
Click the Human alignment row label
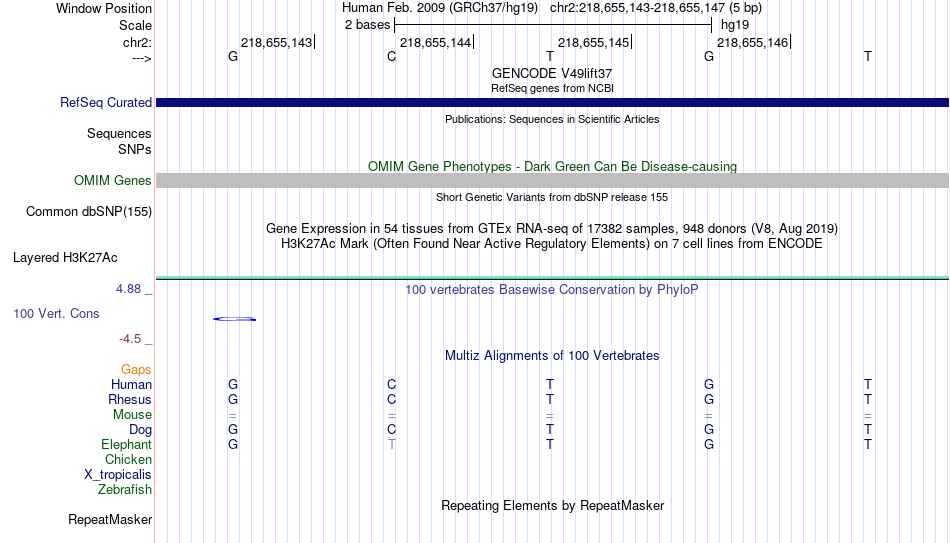(x=131, y=385)
